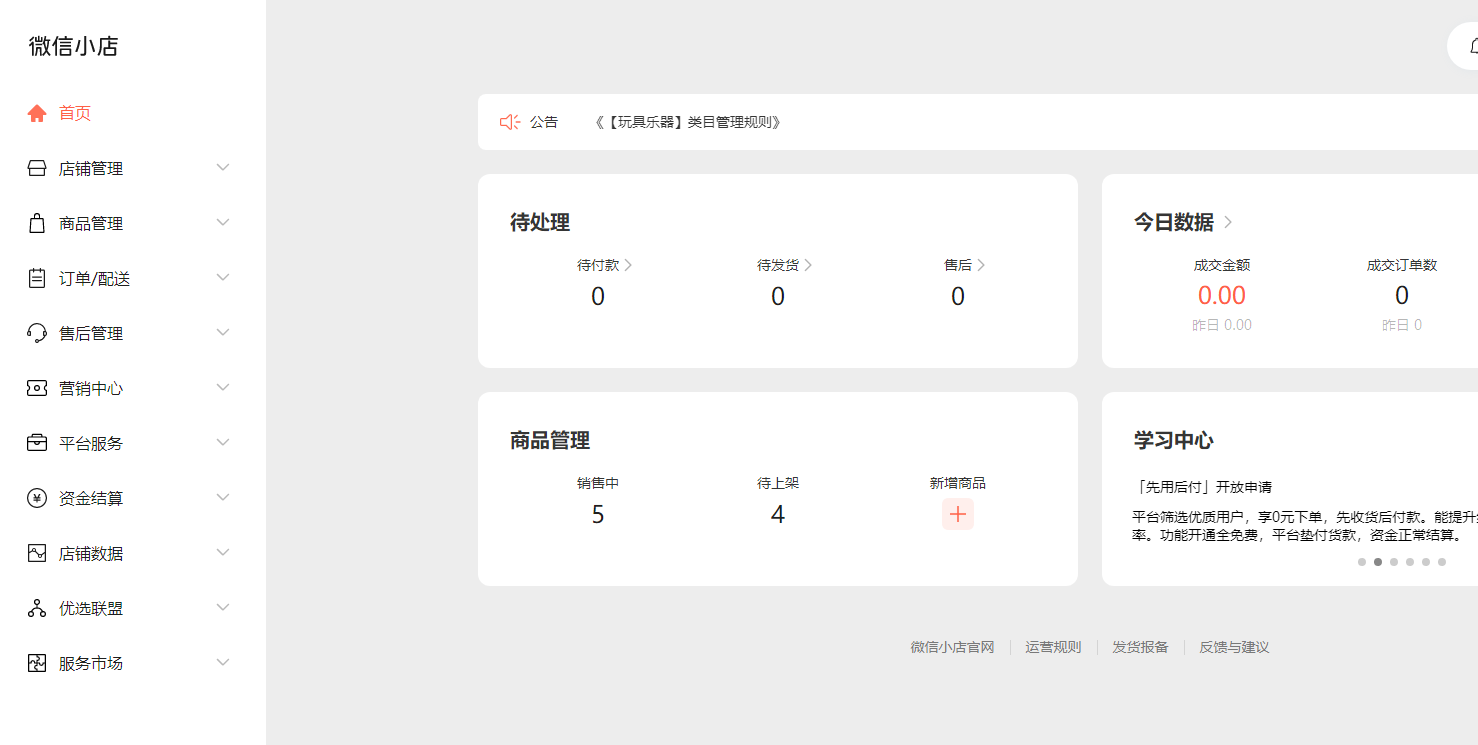Click the coupon icon for 营销中心

click(37, 388)
